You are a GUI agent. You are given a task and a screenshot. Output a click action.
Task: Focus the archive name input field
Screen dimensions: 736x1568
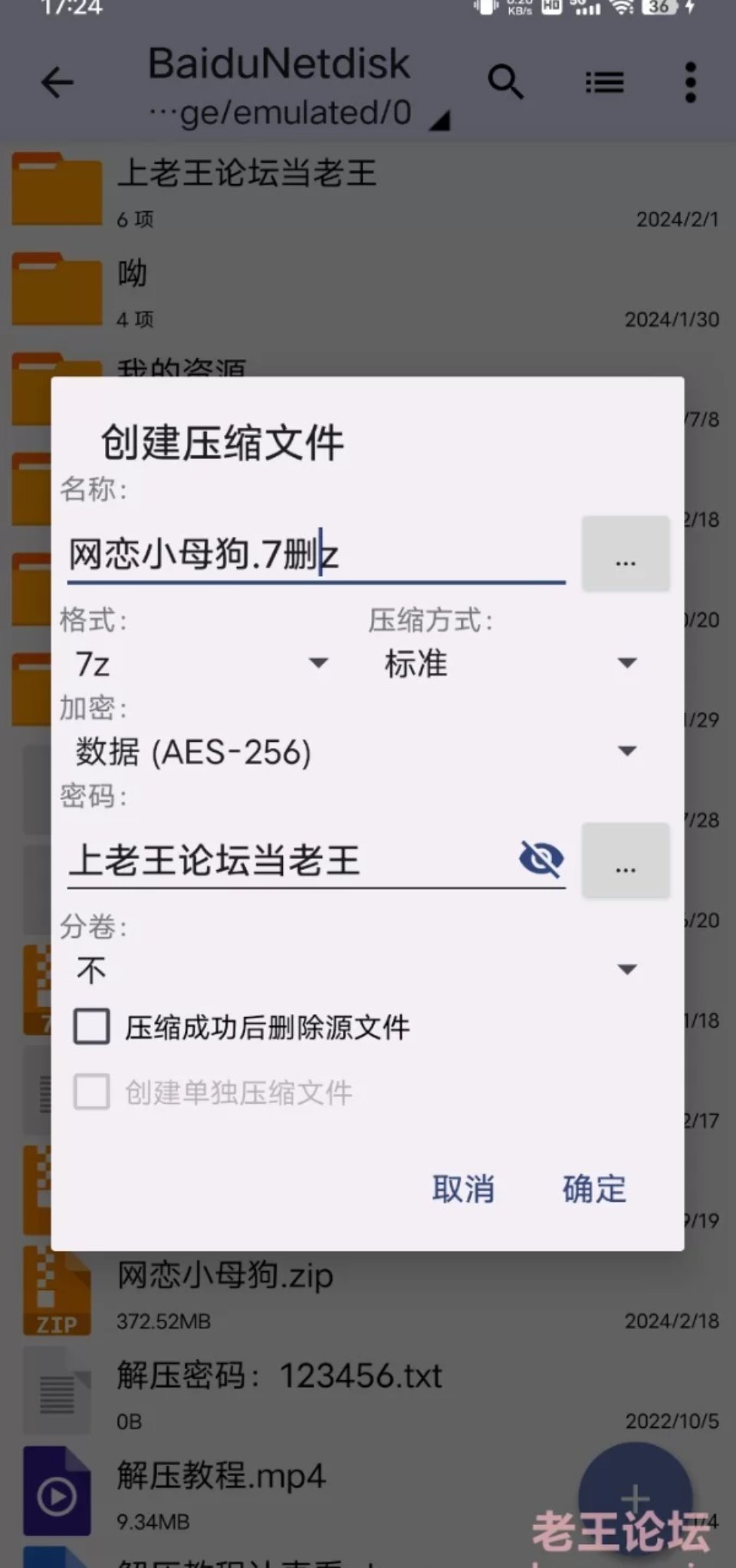point(316,555)
